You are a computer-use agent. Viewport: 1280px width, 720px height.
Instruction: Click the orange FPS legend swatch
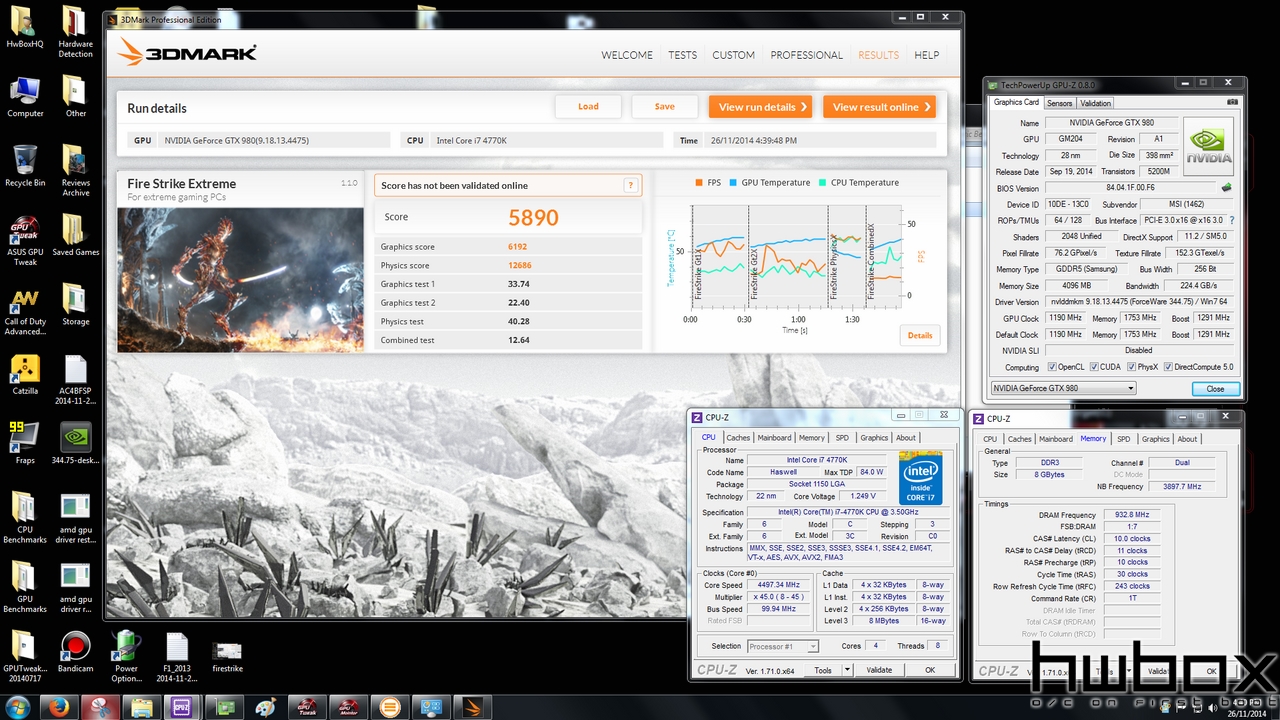699,183
